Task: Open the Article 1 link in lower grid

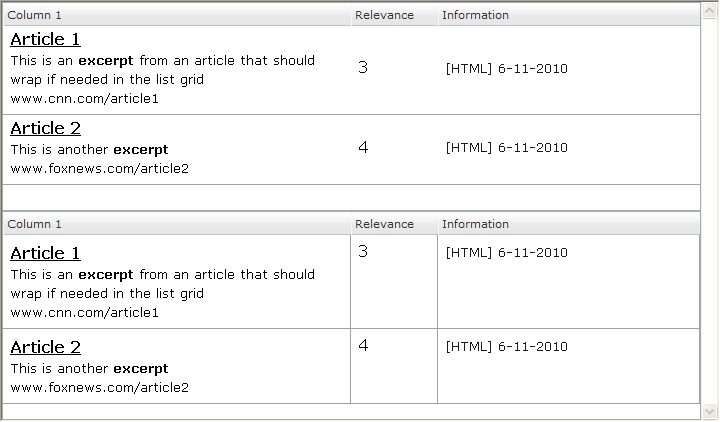Action: pyautogui.click(x=45, y=254)
